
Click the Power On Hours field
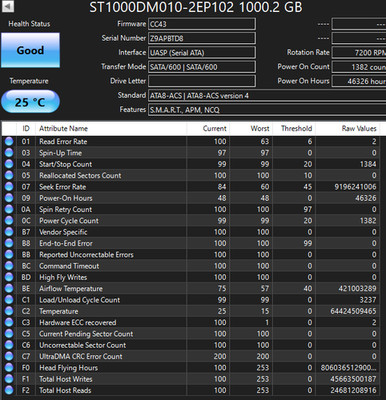tap(359, 81)
